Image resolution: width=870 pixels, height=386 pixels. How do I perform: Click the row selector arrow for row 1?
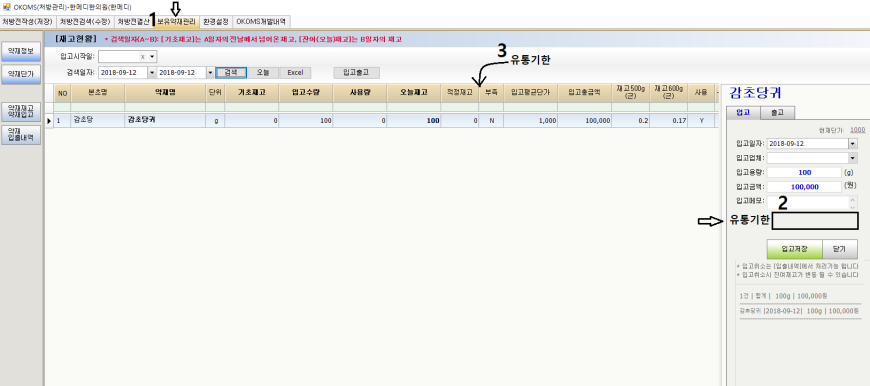[49, 120]
